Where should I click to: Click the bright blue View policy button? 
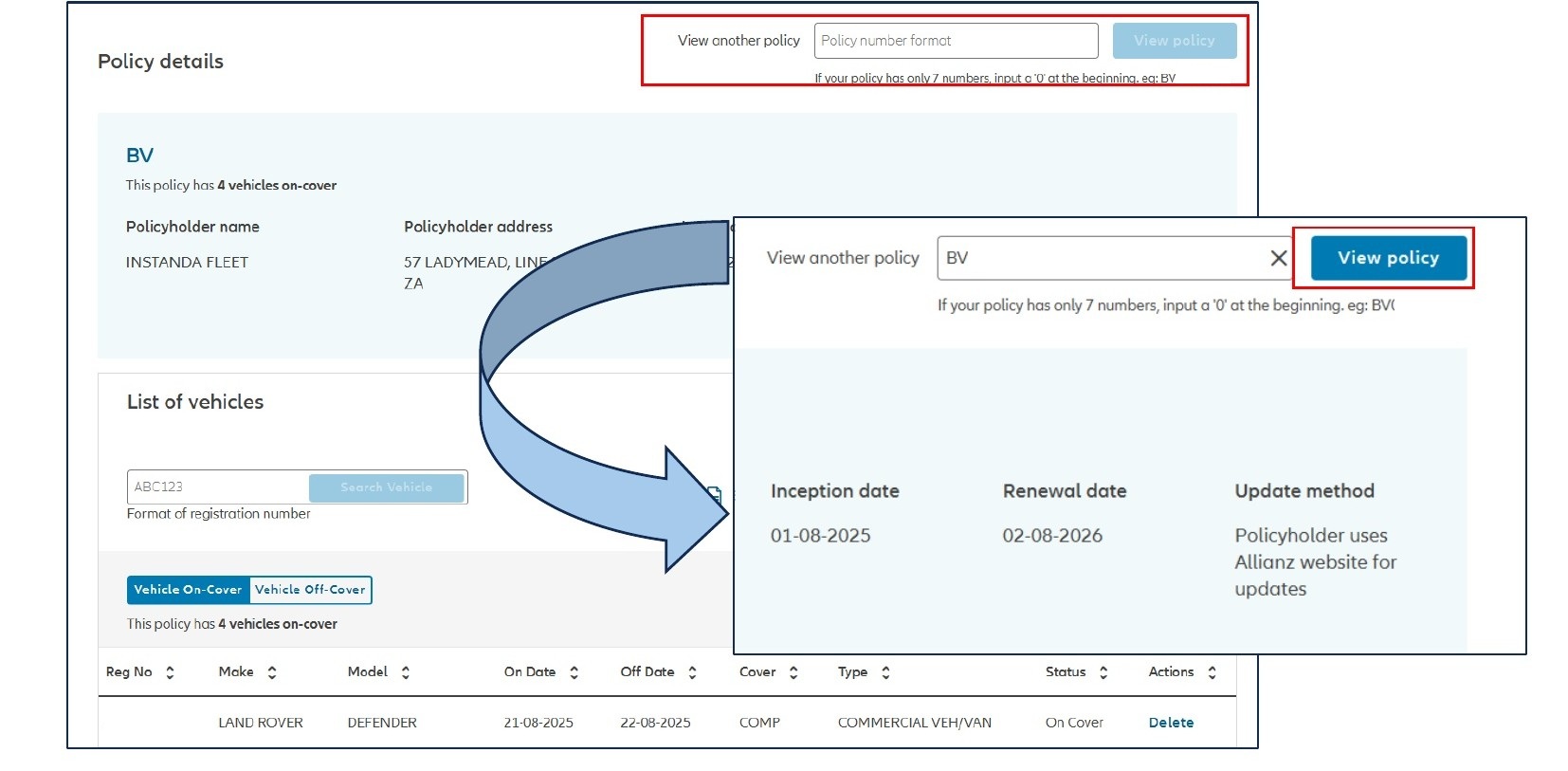[x=1388, y=258]
